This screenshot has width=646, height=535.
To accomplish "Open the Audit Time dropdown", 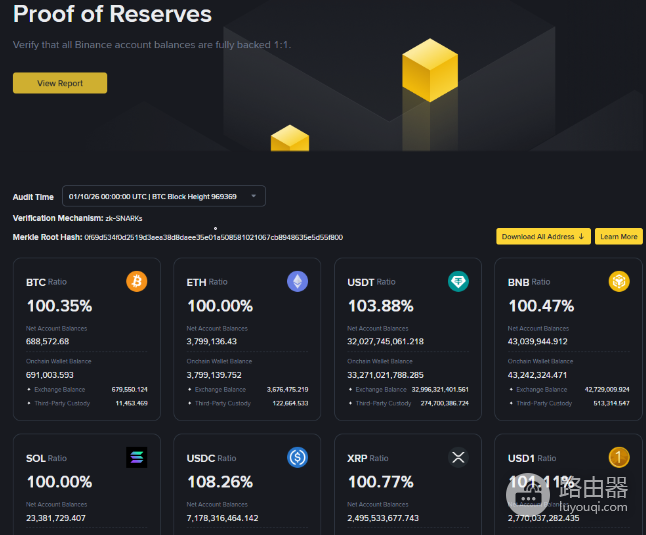I will pos(164,196).
